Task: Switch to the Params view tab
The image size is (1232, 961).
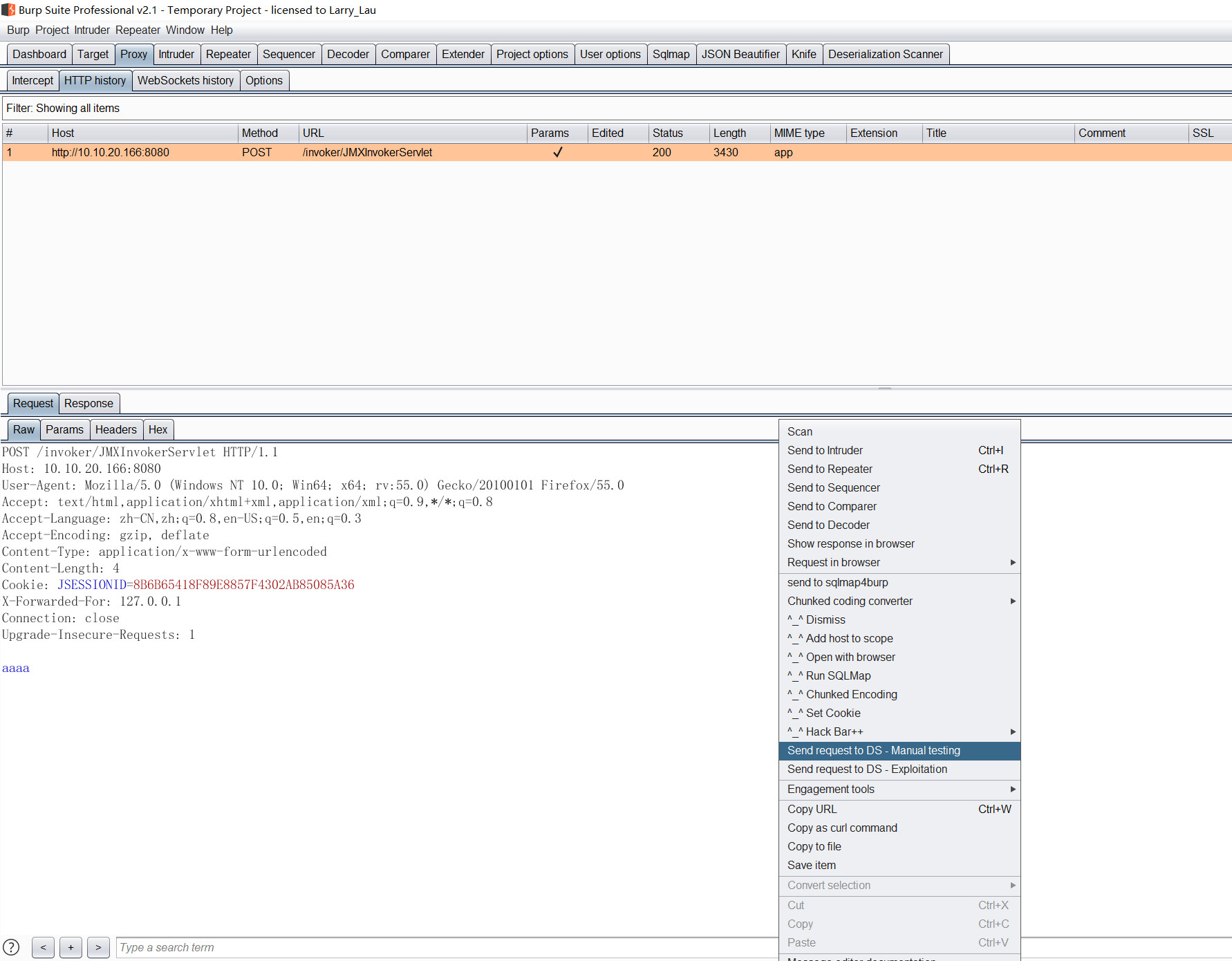Action: pyautogui.click(x=64, y=429)
